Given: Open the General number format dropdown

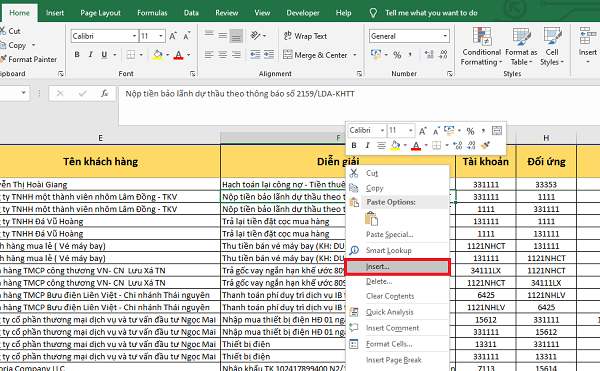Looking at the screenshot, I should click(445, 36).
